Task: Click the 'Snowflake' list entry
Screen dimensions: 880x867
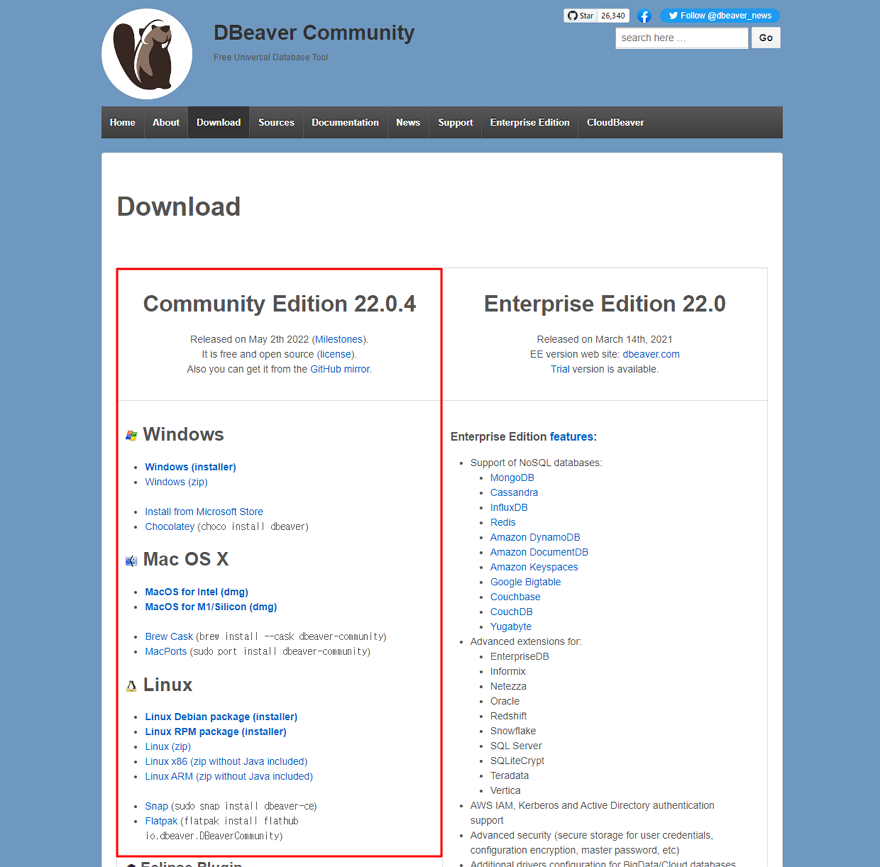Action: coord(513,731)
